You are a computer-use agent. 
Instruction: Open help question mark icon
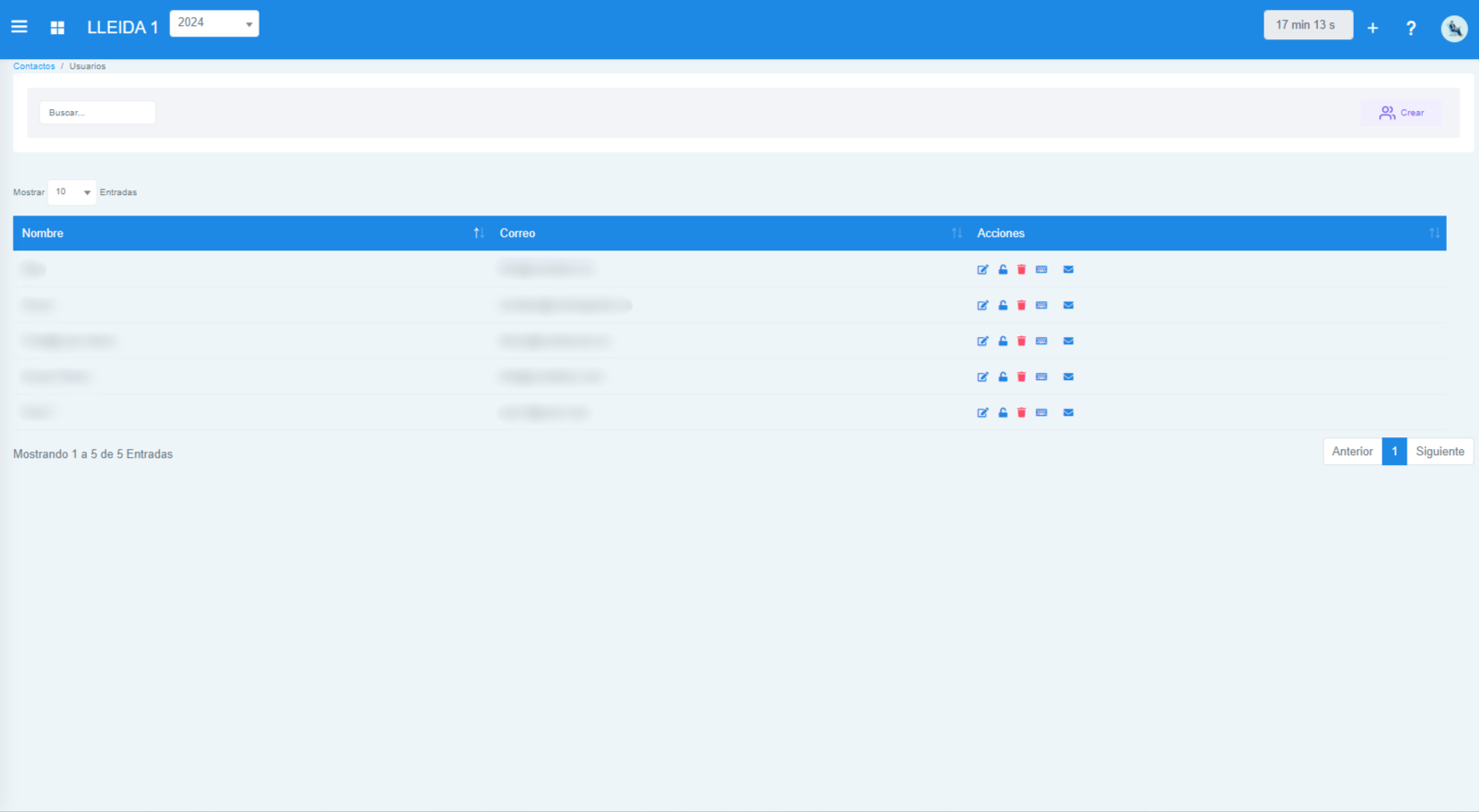[x=1411, y=29]
